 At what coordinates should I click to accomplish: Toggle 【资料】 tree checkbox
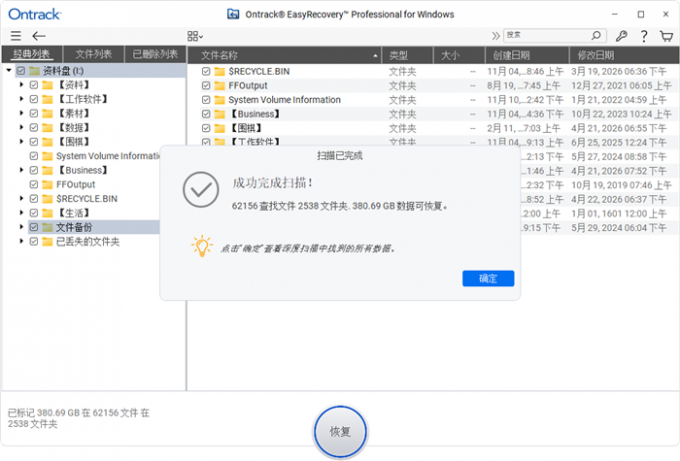point(34,85)
